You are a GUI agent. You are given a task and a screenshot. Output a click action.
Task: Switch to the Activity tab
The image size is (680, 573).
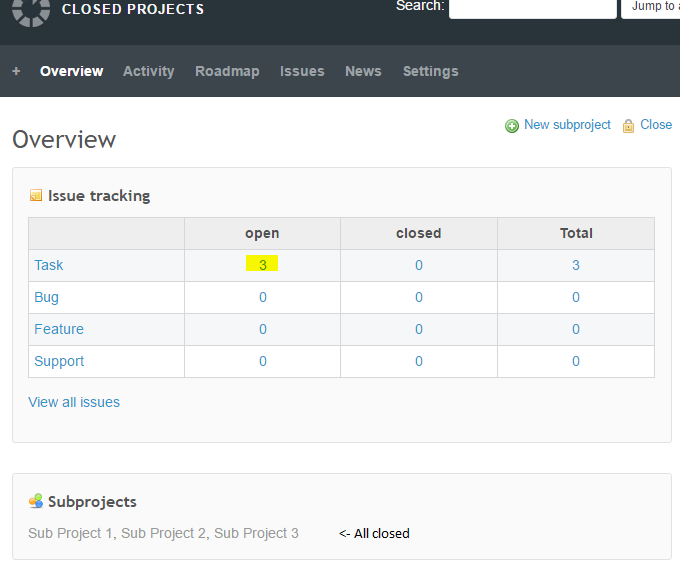(x=148, y=71)
